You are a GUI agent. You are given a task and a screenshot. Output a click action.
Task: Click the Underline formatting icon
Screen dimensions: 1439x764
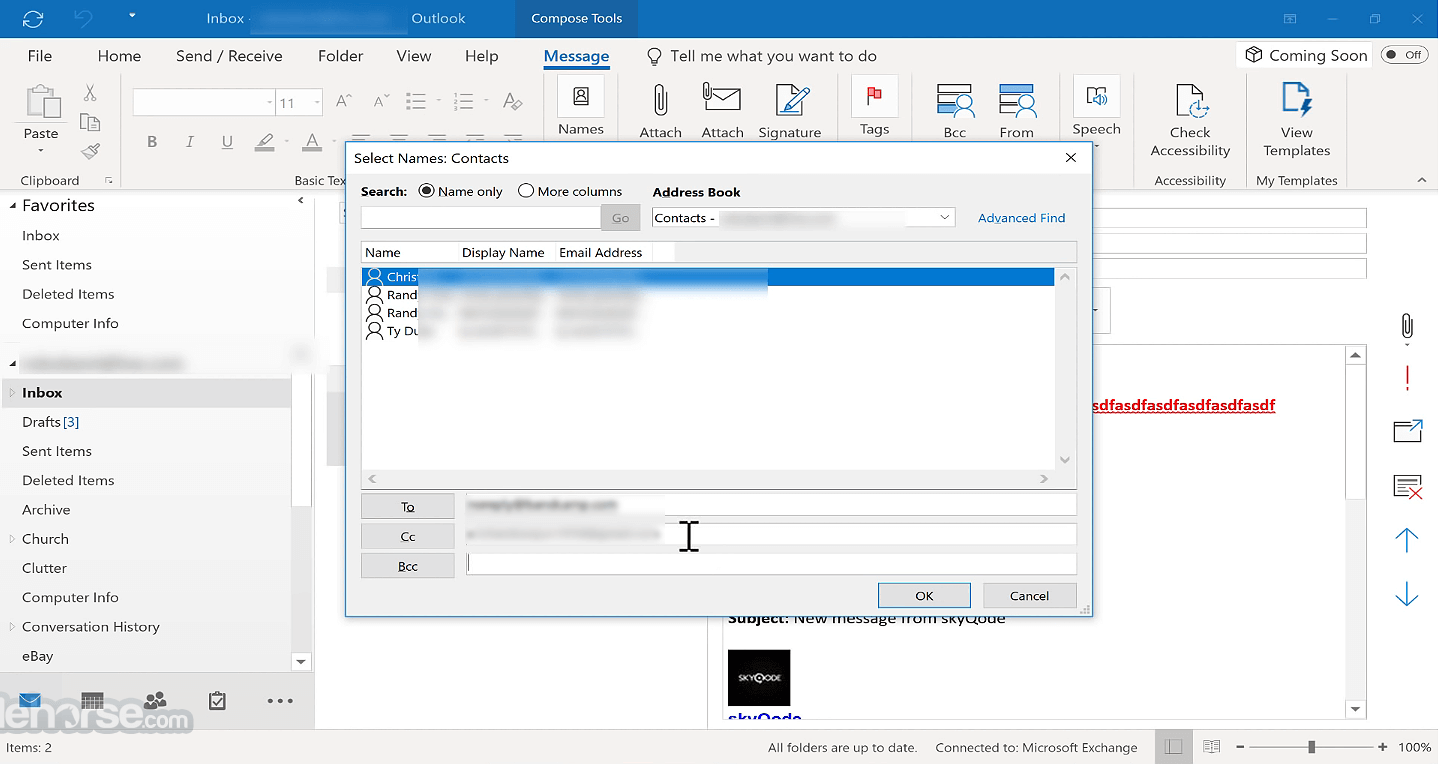click(227, 142)
